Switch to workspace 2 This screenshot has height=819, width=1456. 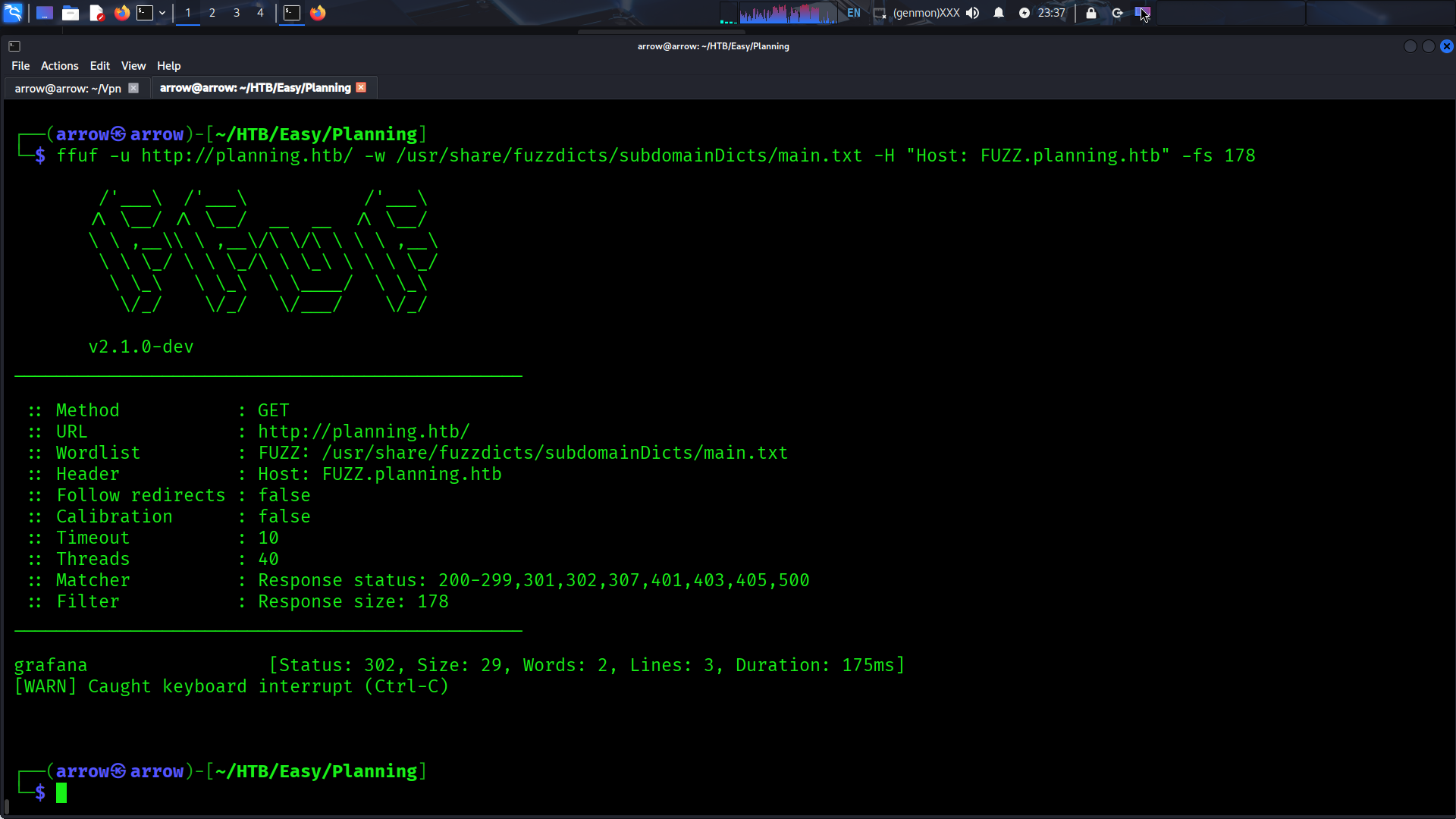[x=212, y=13]
